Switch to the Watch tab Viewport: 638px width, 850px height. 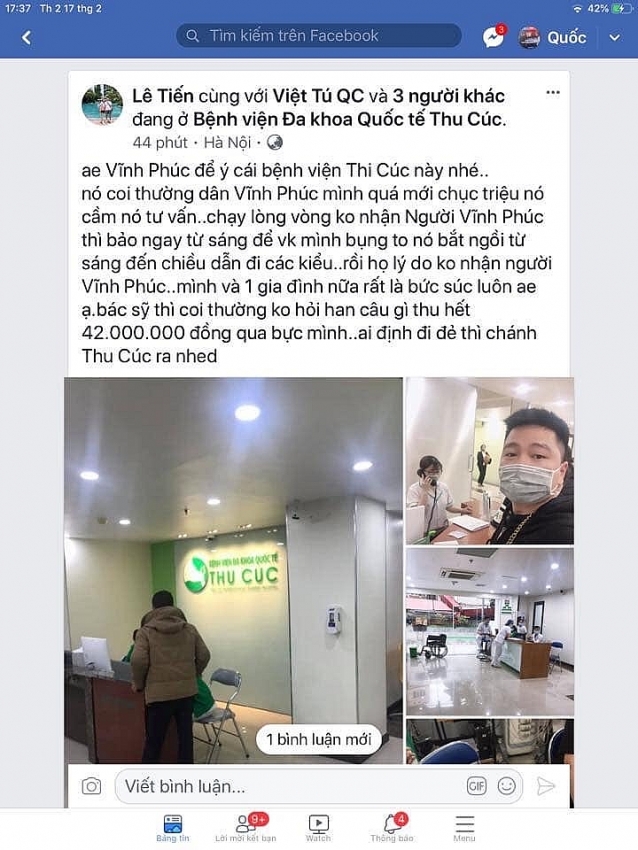pos(318,828)
